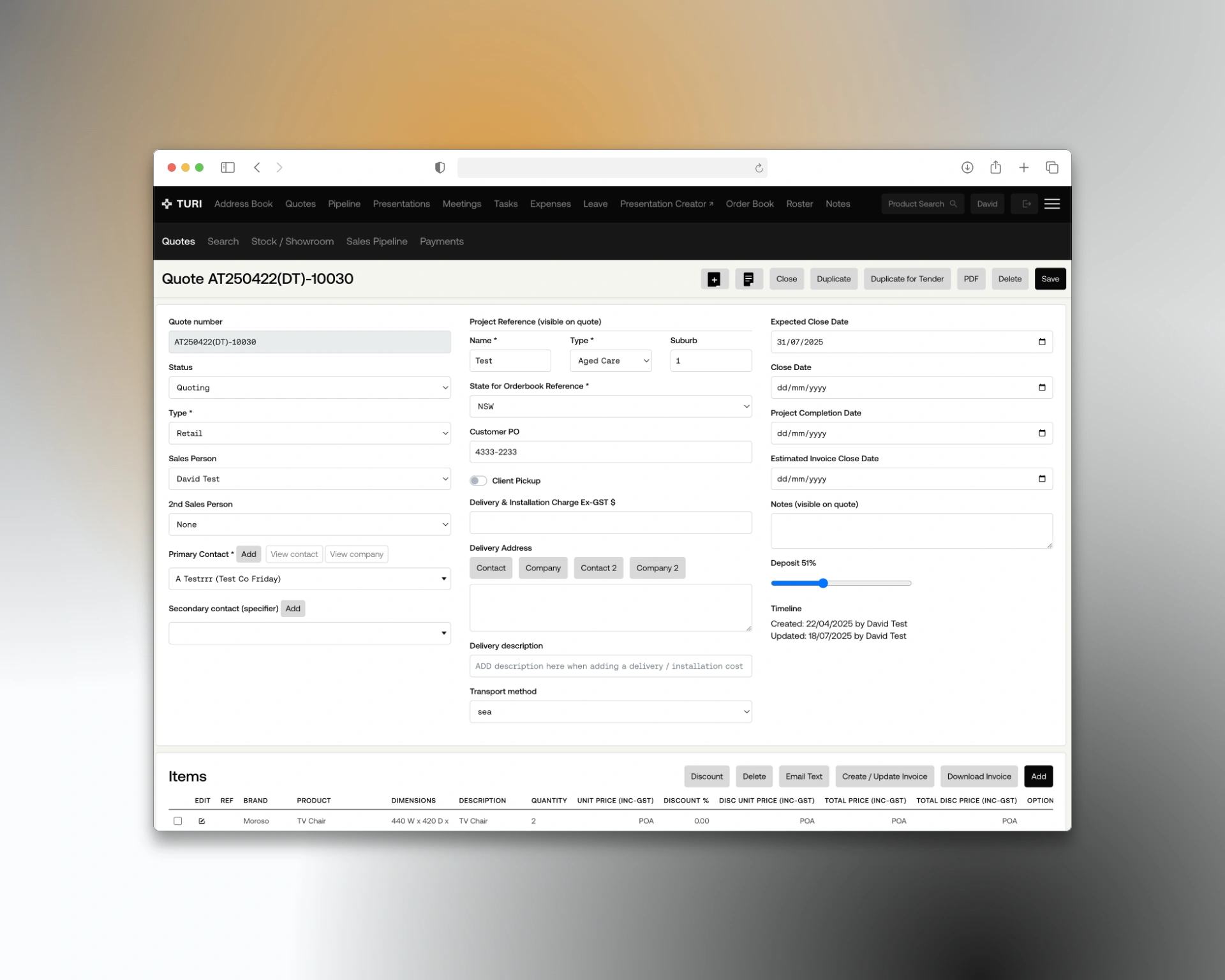This screenshot has width=1225, height=980.
Task: Open the add new quote icon
Action: 715,279
